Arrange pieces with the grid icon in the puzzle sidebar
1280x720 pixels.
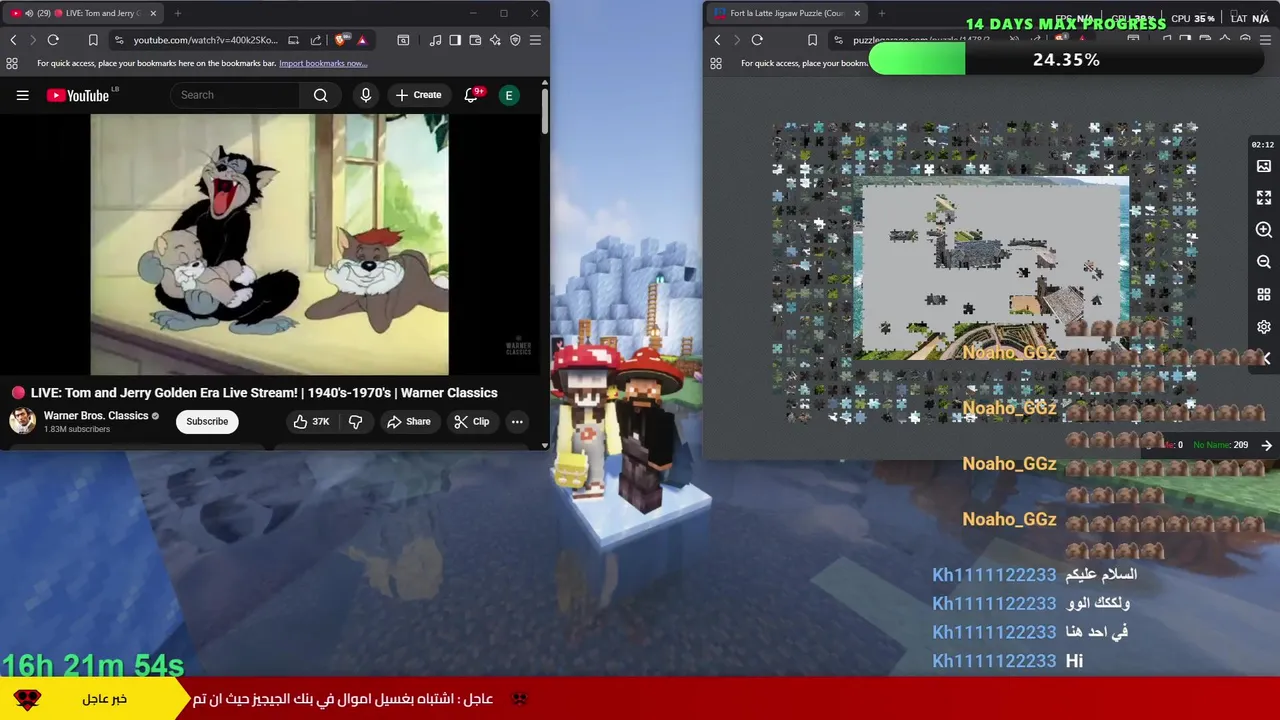pyautogui.click(x=1264, y=295)
